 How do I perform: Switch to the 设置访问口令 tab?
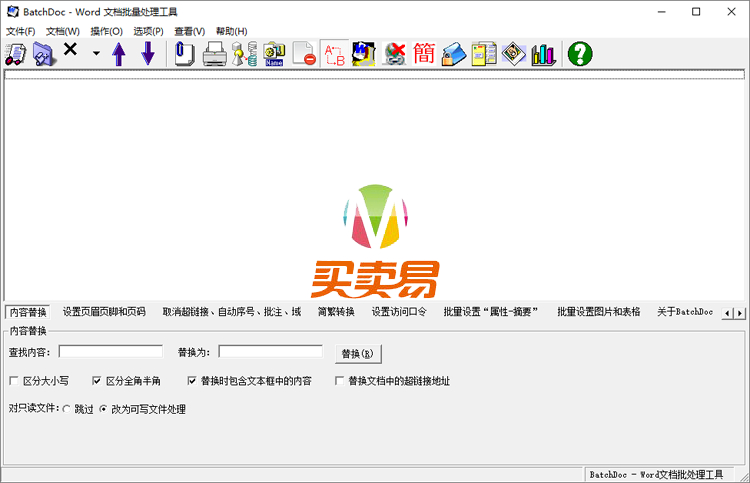coord(399,312)
